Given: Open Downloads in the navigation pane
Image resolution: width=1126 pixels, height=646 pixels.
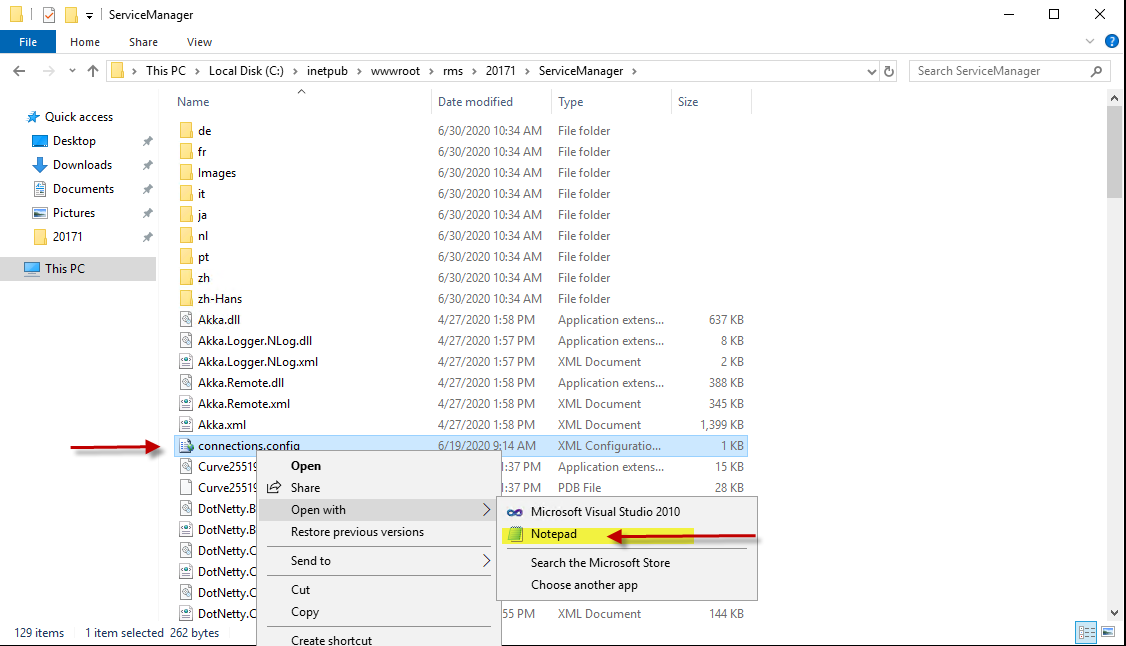Looking at the screenshot, I should coord(82,165).
